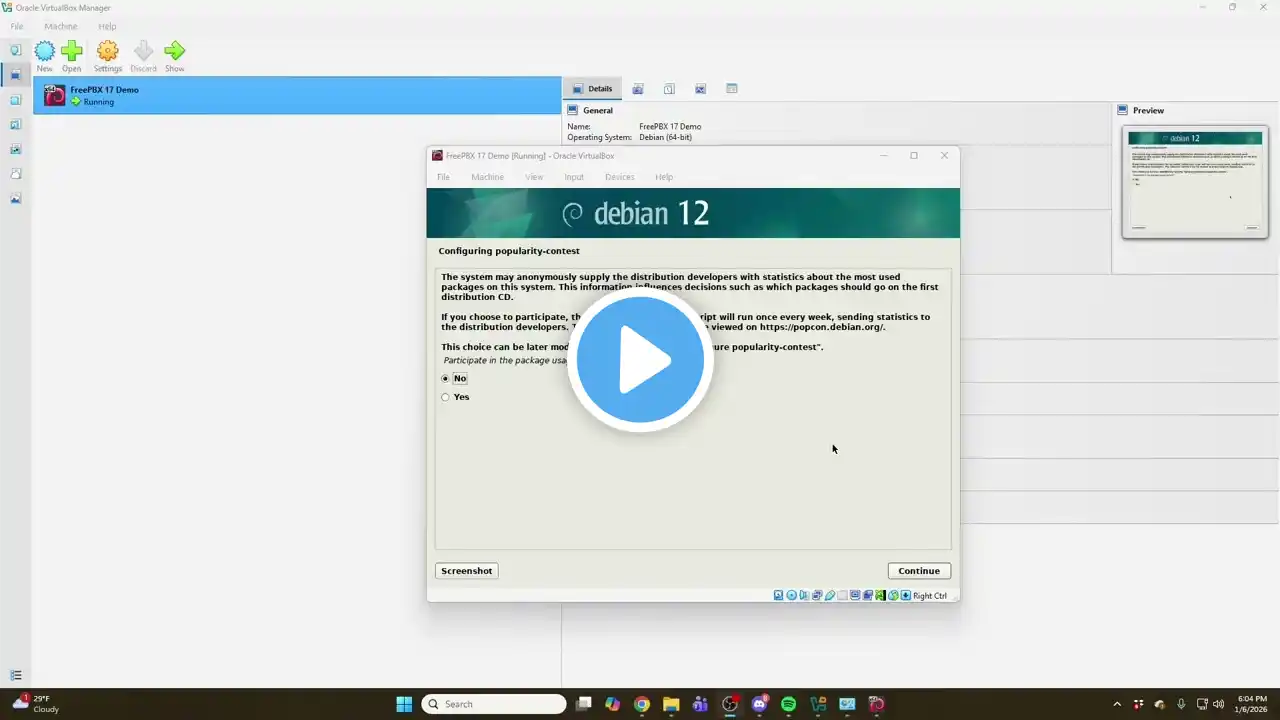1280x720 pixels.
Task: Click the 'Debian (64-bit)' operating system value
Action: (665, 137)
